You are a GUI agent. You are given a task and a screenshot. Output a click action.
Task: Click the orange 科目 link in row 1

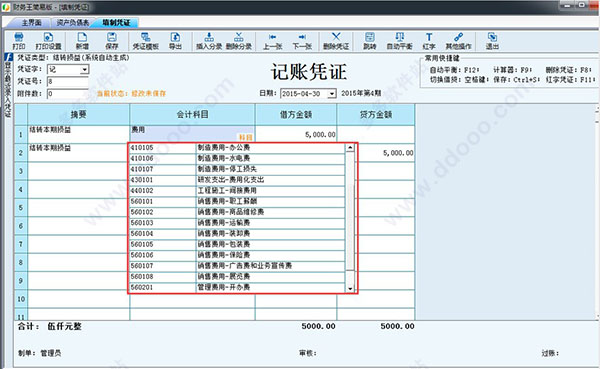pos(246,137)
